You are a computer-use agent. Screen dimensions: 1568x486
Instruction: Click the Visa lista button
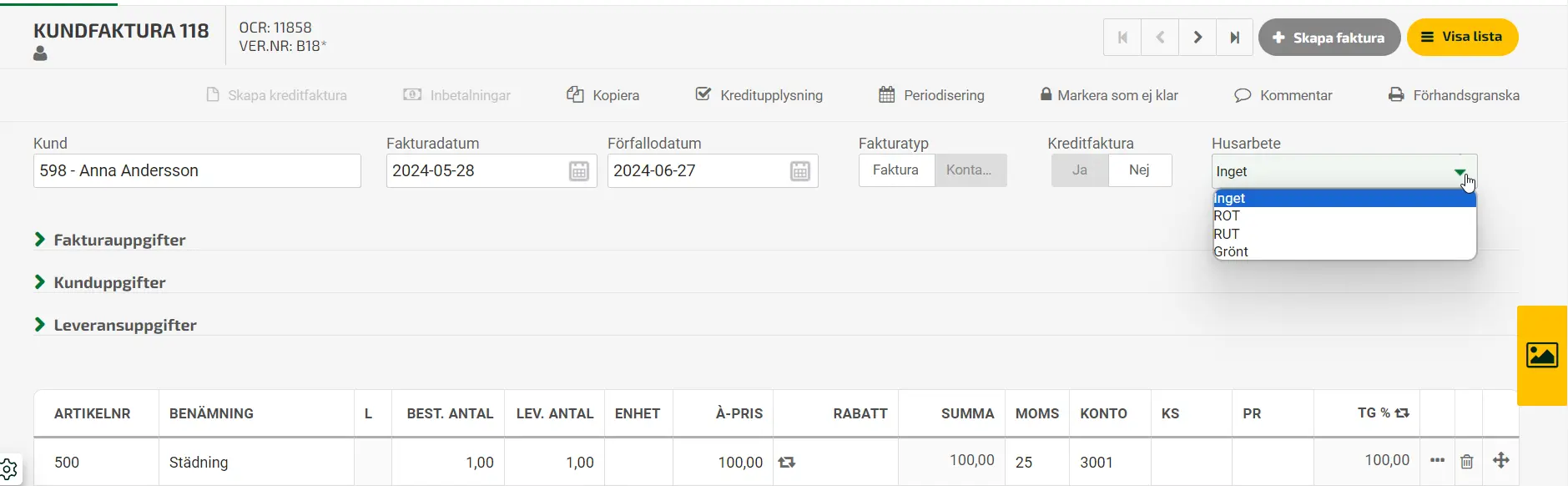pos(1462,38)
